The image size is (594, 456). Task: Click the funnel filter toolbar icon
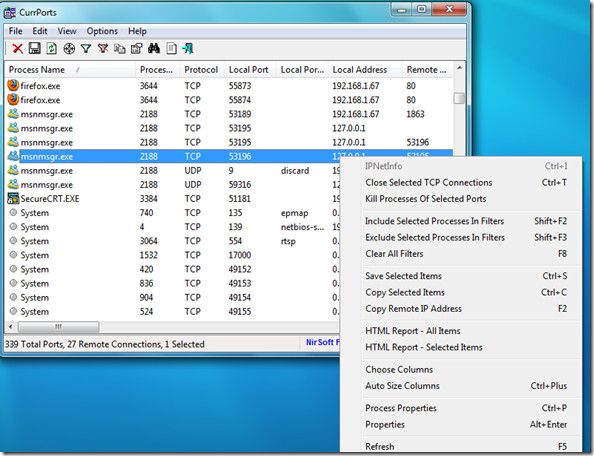86,48
